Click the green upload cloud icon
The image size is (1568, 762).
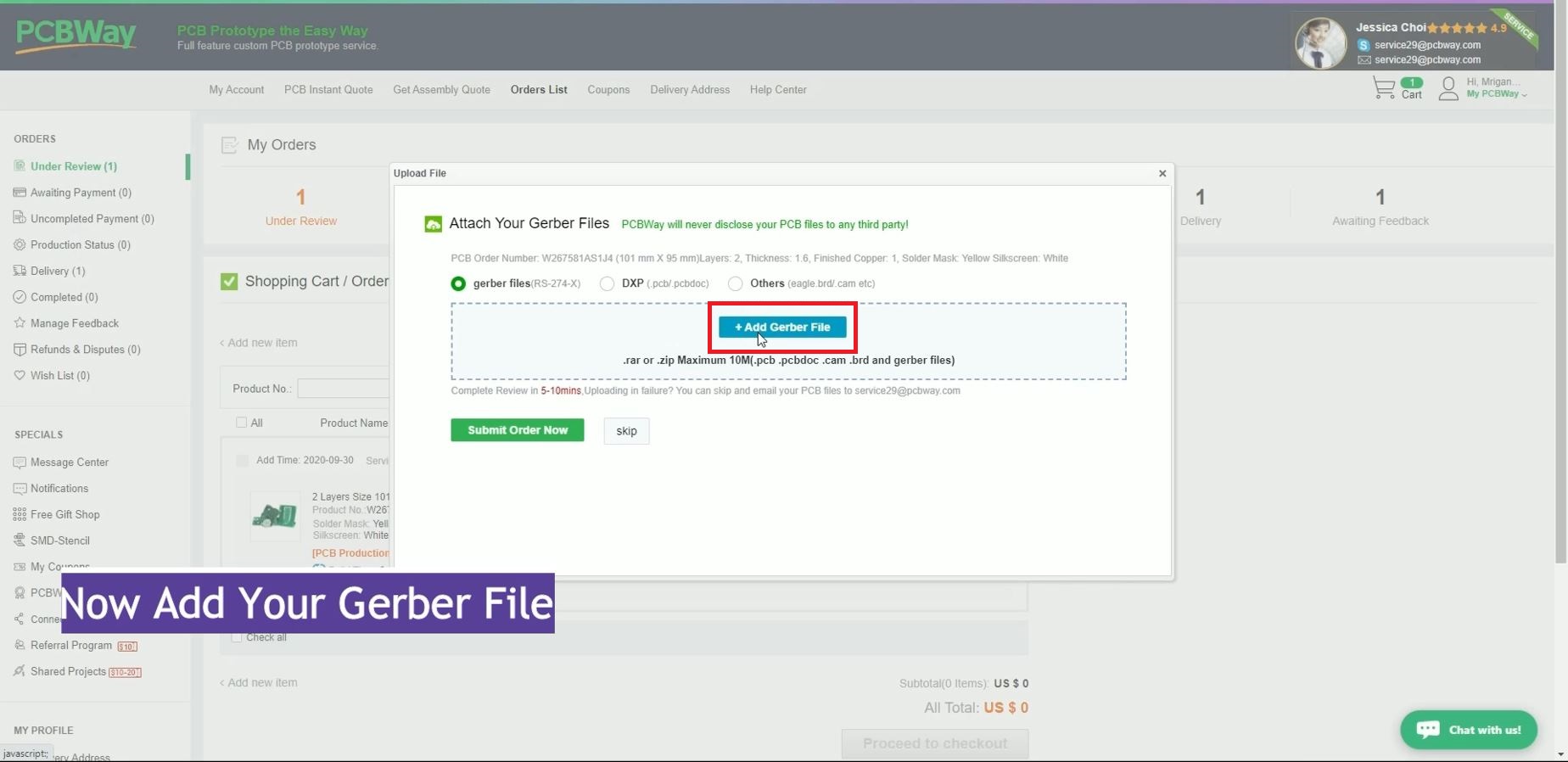[433, 224]
